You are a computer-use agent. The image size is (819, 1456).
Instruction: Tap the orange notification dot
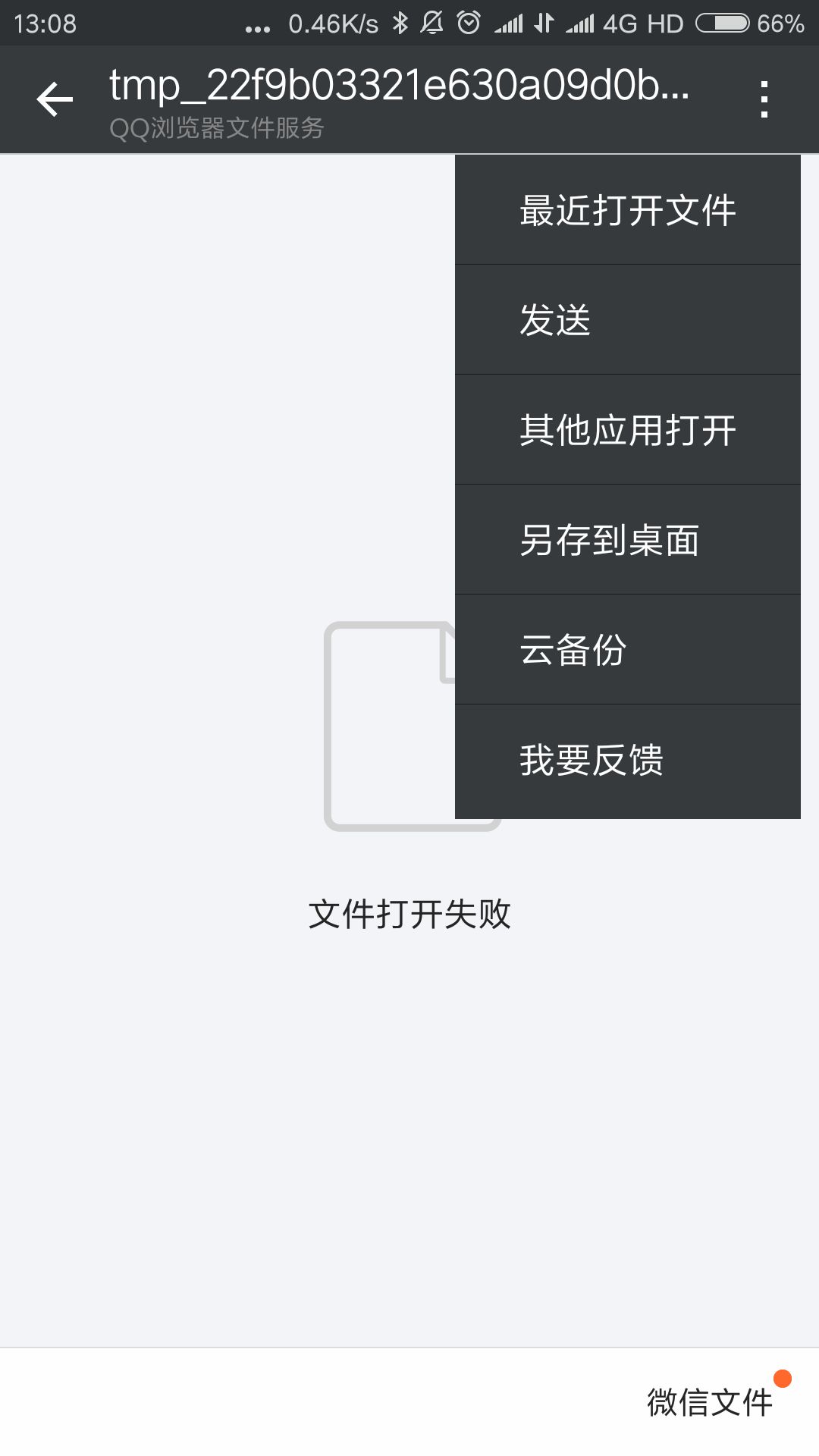pos(783,1379)
